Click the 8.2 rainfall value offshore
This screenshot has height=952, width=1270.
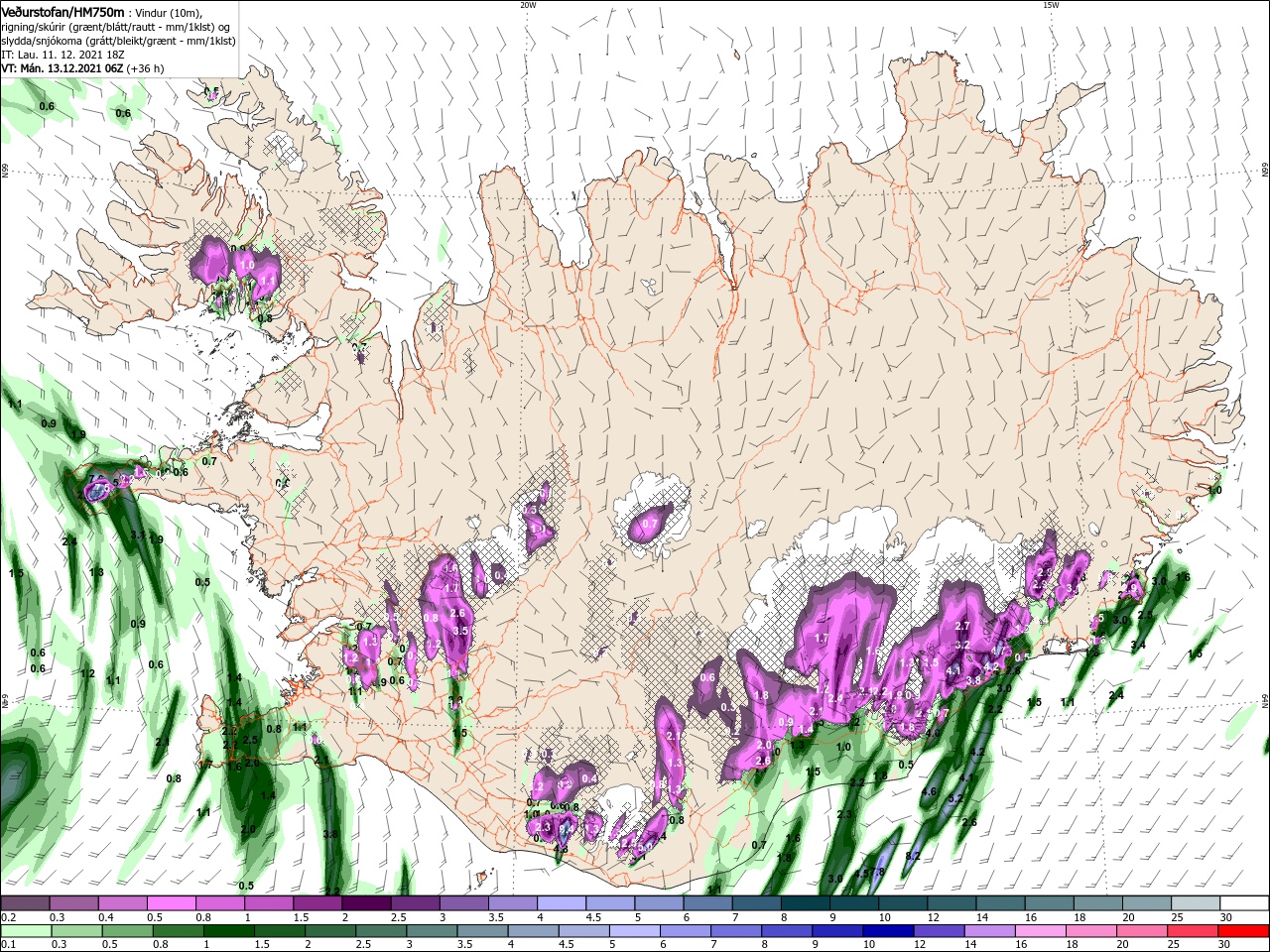point(914,855)
